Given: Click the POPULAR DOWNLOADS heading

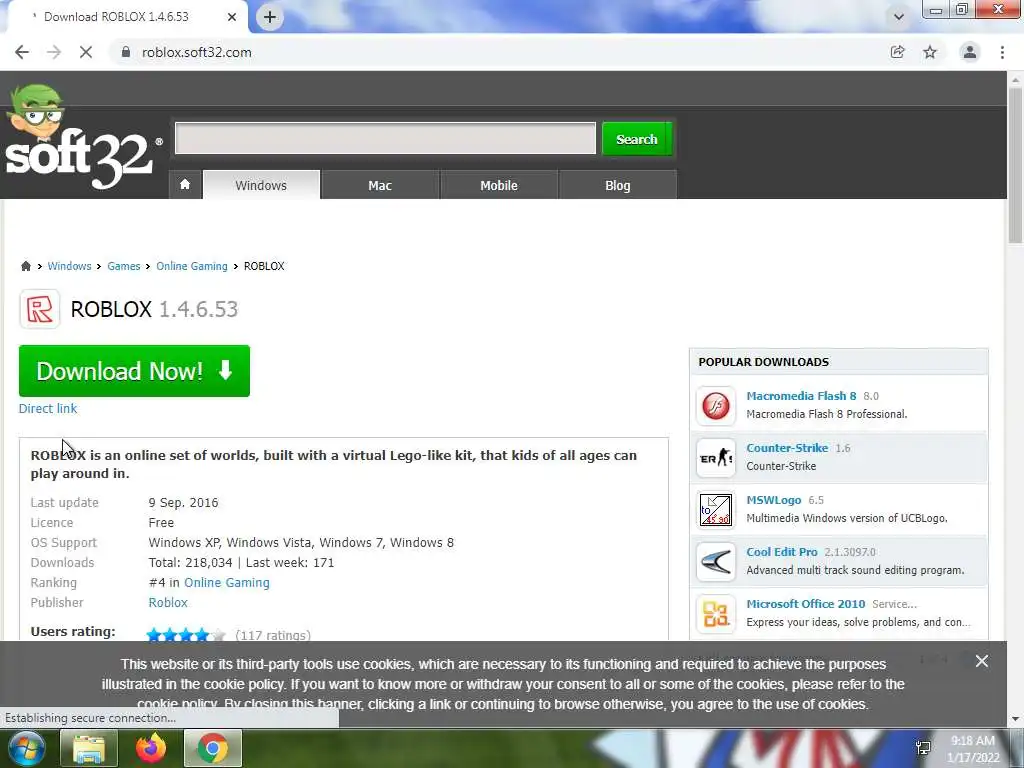Looking at the screenshot, I should tap(763, 362).
